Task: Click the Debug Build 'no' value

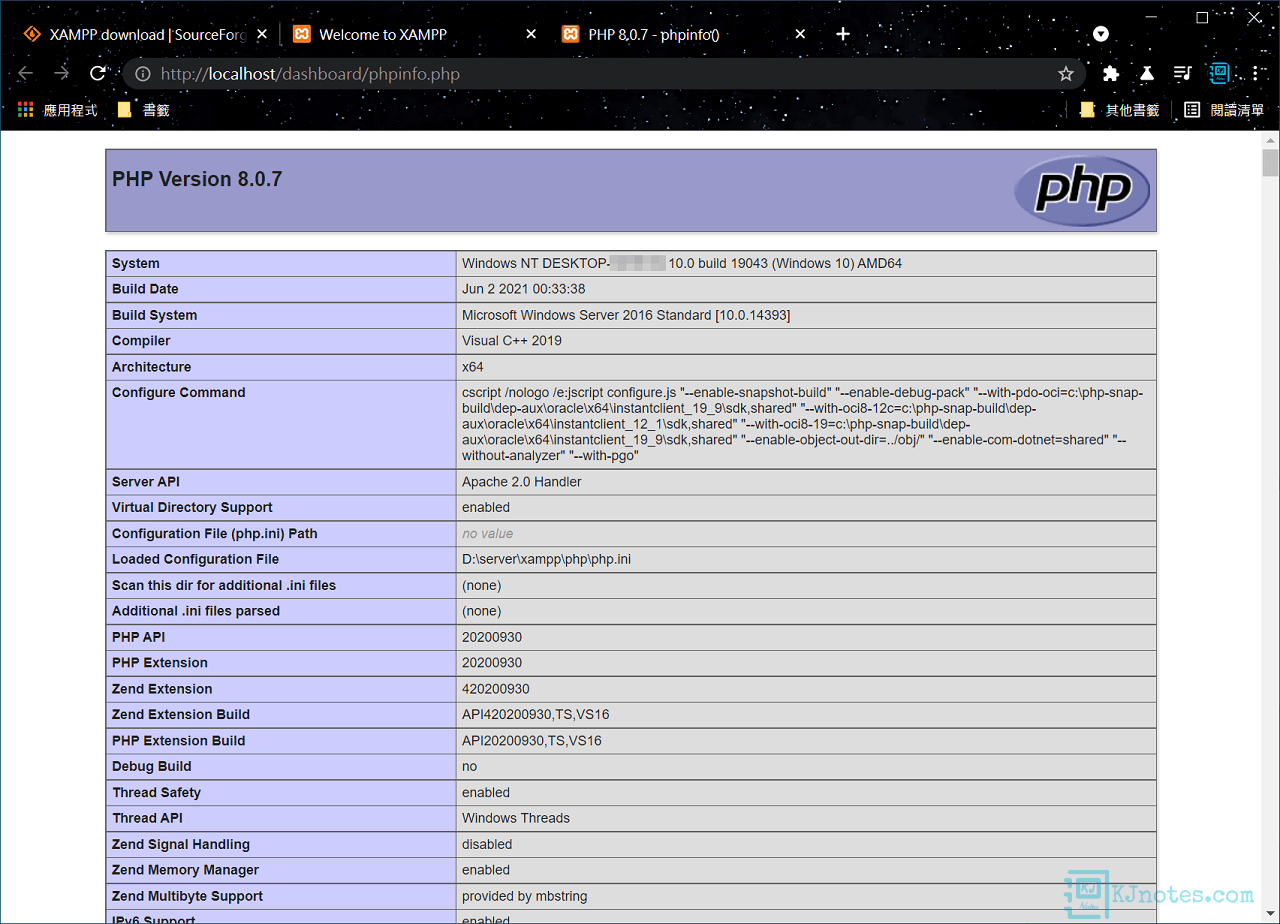Action: (470, 767)
